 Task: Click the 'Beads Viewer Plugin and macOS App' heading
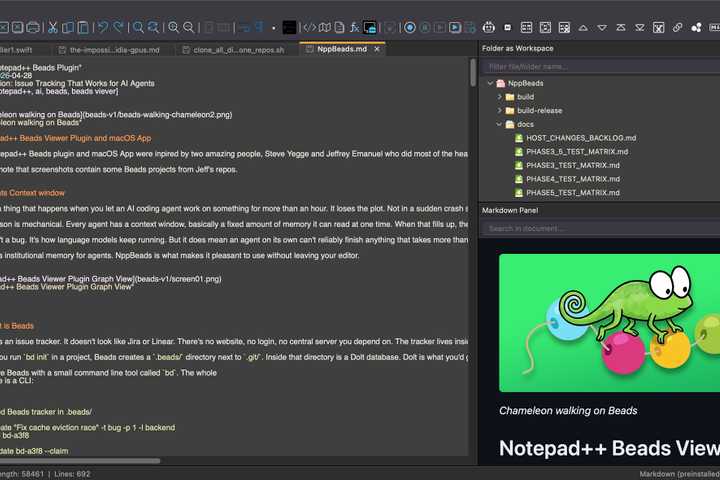85,138
